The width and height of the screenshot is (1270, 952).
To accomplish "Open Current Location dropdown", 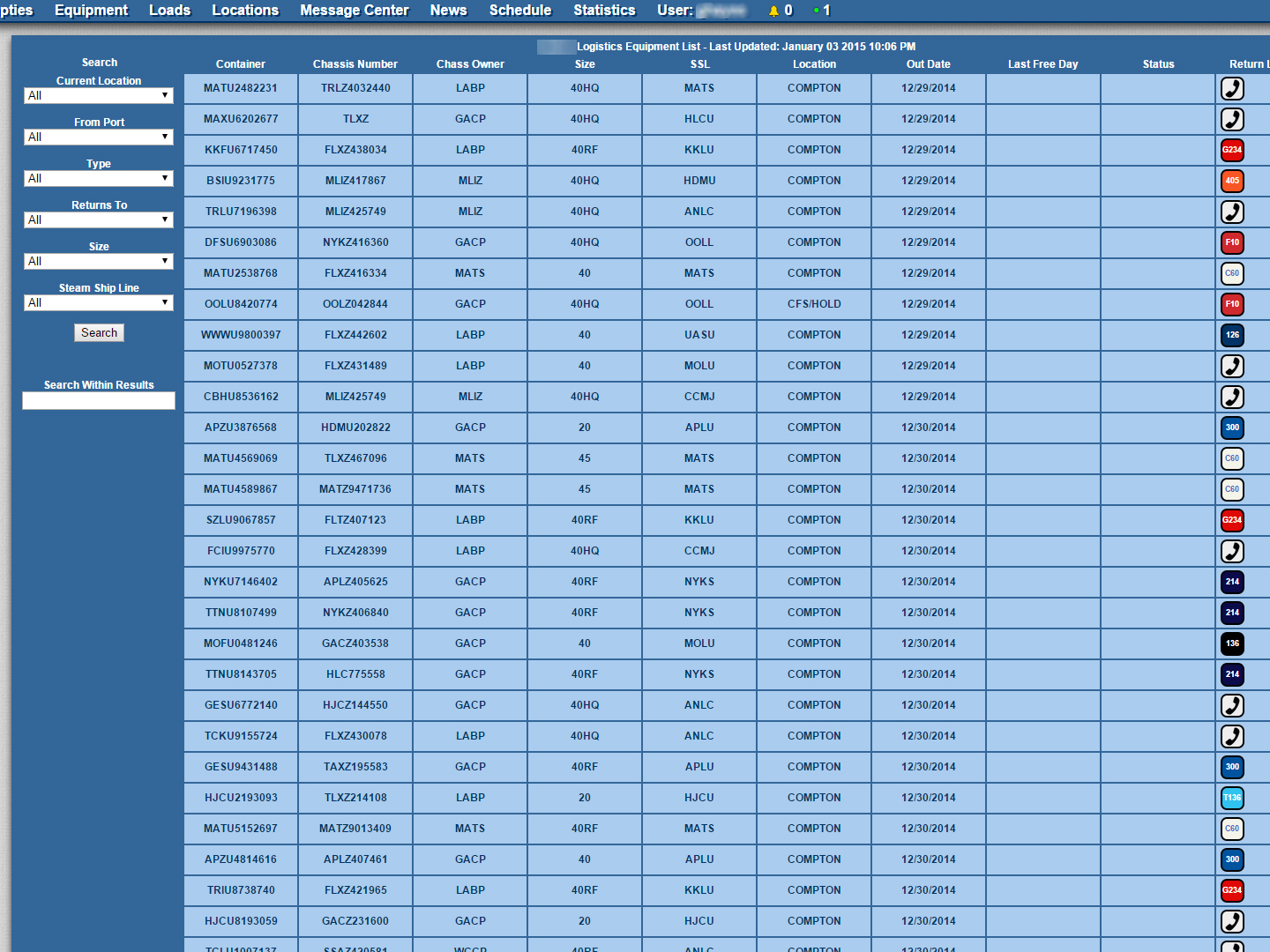I will pos(99,96).
